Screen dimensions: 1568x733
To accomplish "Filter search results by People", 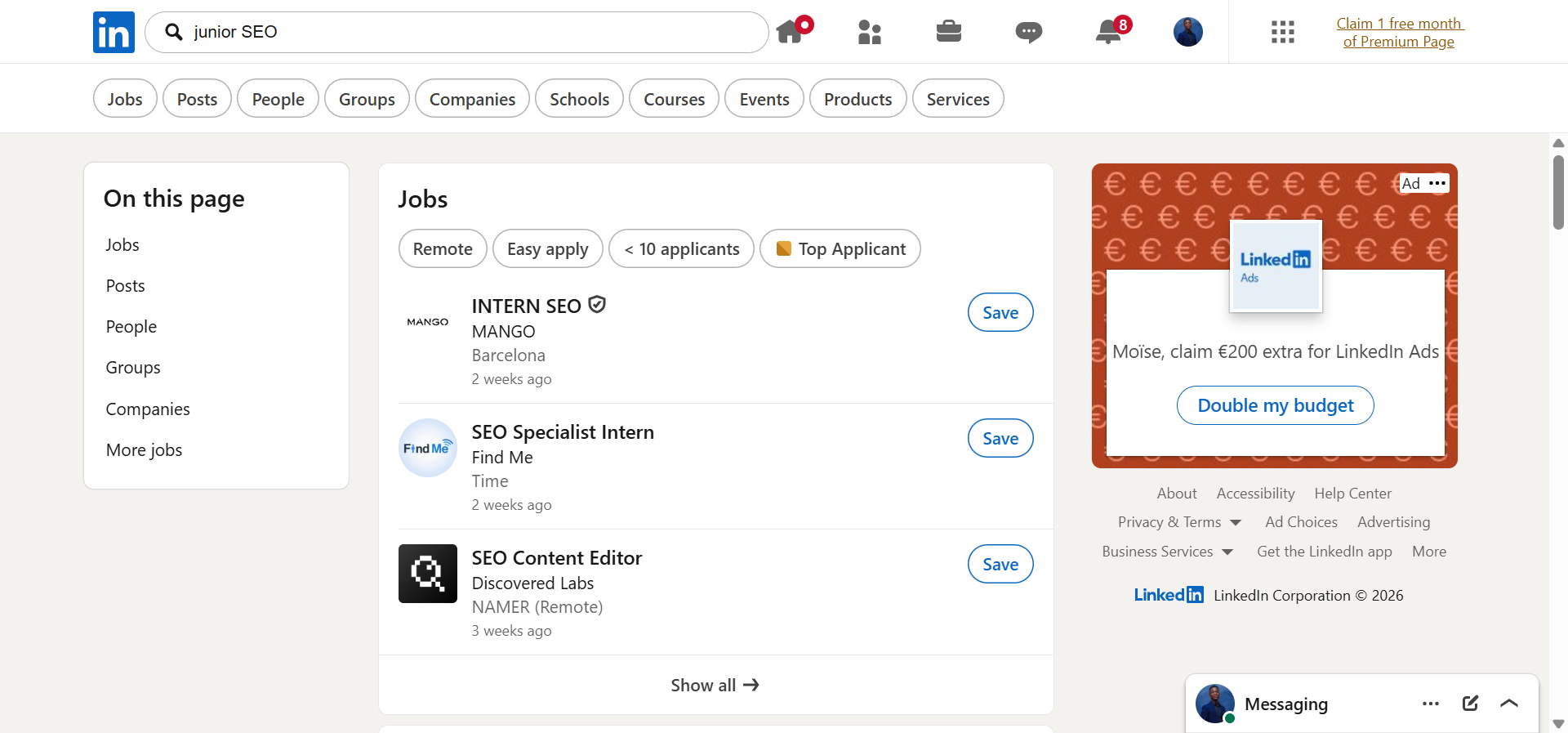I will [x=278, y=99].
